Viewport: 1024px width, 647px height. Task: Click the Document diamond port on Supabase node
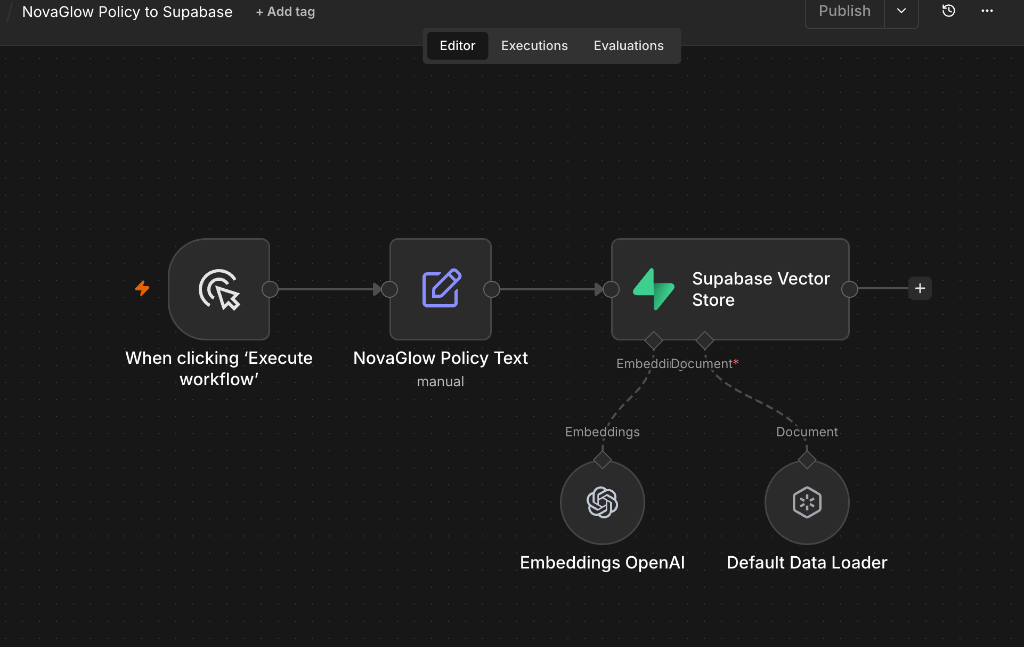click(705, 340)
